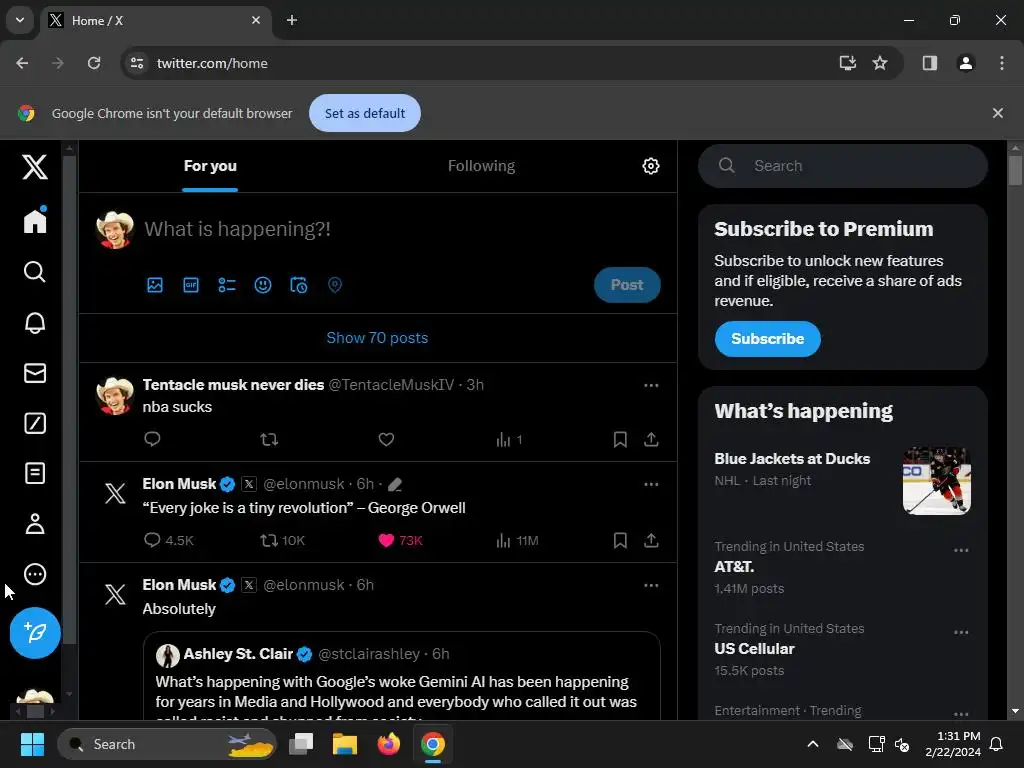Open the AT&T trending topic
Image resolution: width=1024 pixels, height=768 pixels.
coord(734,567)
